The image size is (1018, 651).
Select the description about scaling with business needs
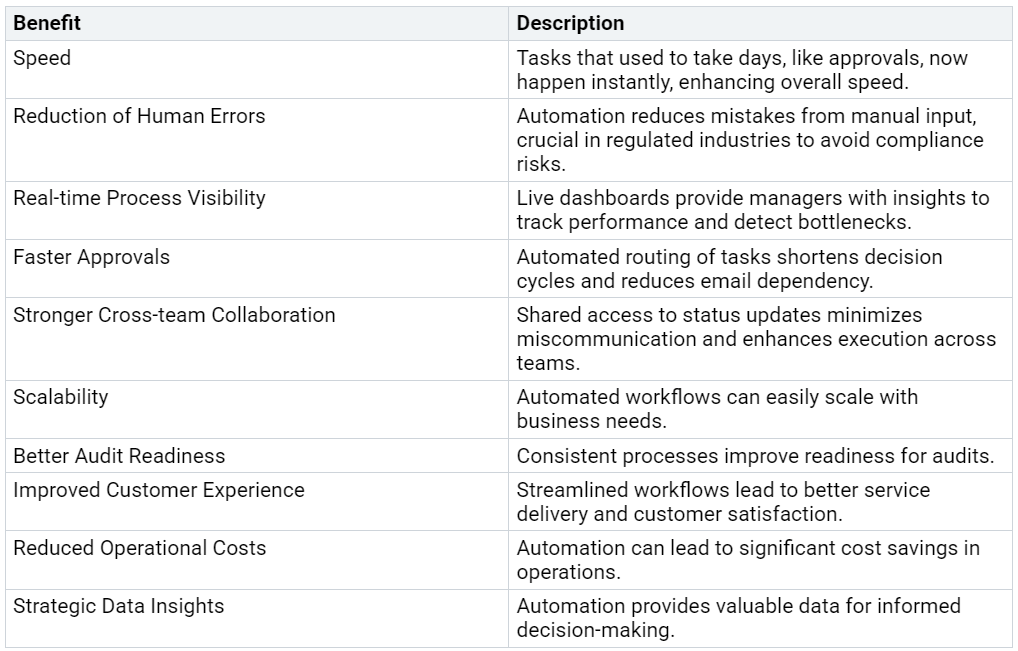tap(717, 408)
